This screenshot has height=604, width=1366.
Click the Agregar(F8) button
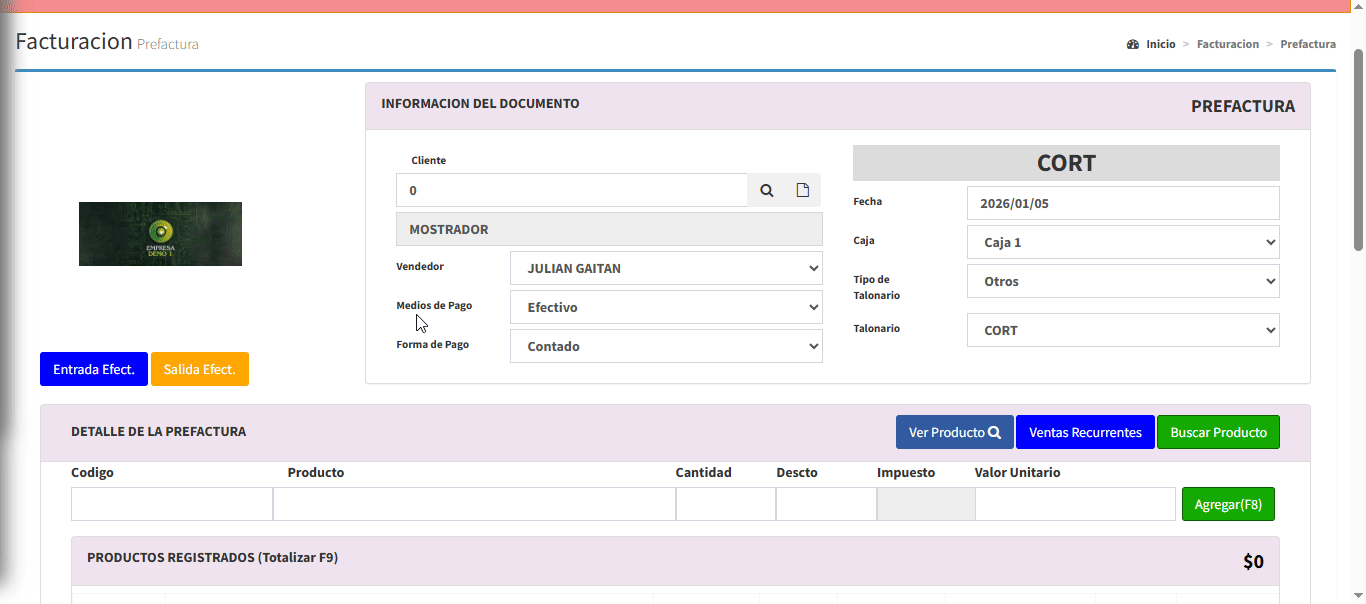click(x=1227, y=504)
